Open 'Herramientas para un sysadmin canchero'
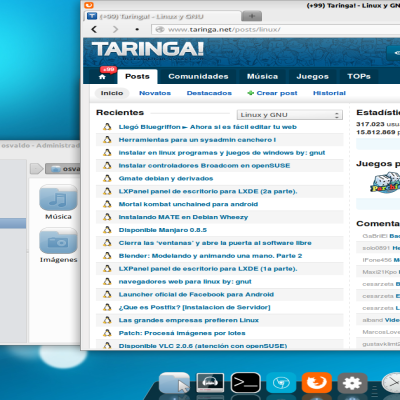Screen dimensions: 400x400 pos(197,140)
